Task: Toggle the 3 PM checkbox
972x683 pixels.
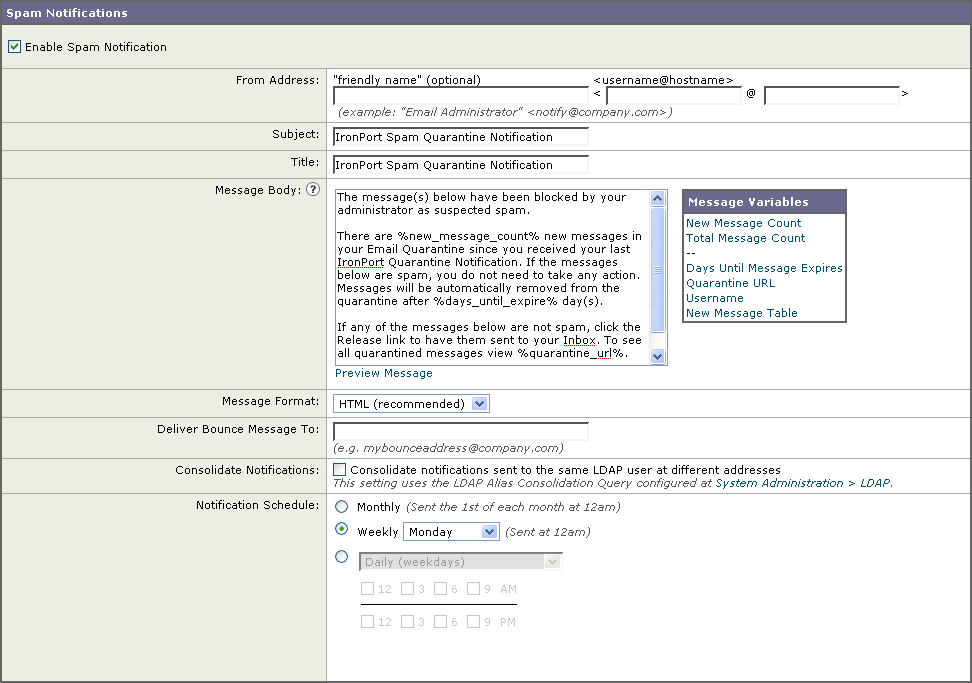Action: pyautogui.click(x=407, y=621)
